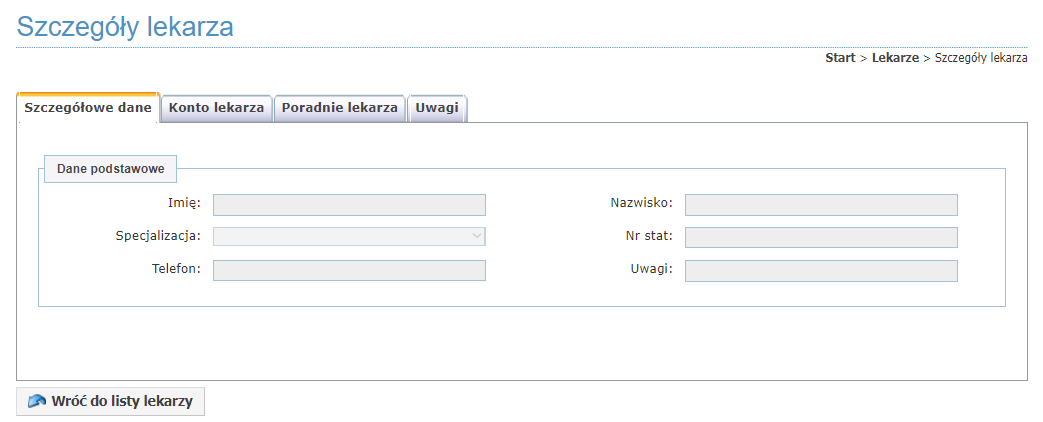The width and height of the screenshot is (1043, 422).
Task: Select the Specjalizacja combo box
Action: pos(349,237)
